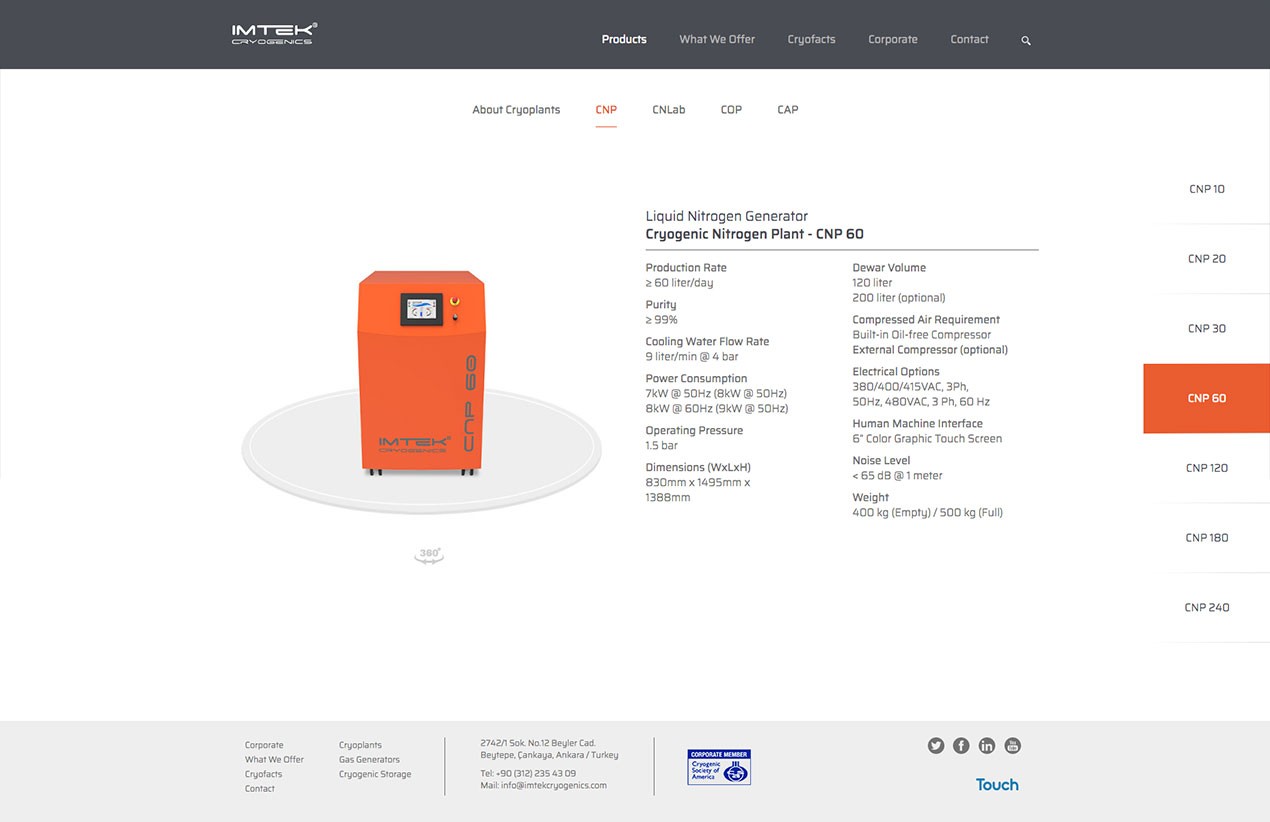Screen dimensions: 1270x822
Task: Select CNP 10 model
Action: 1206,189
